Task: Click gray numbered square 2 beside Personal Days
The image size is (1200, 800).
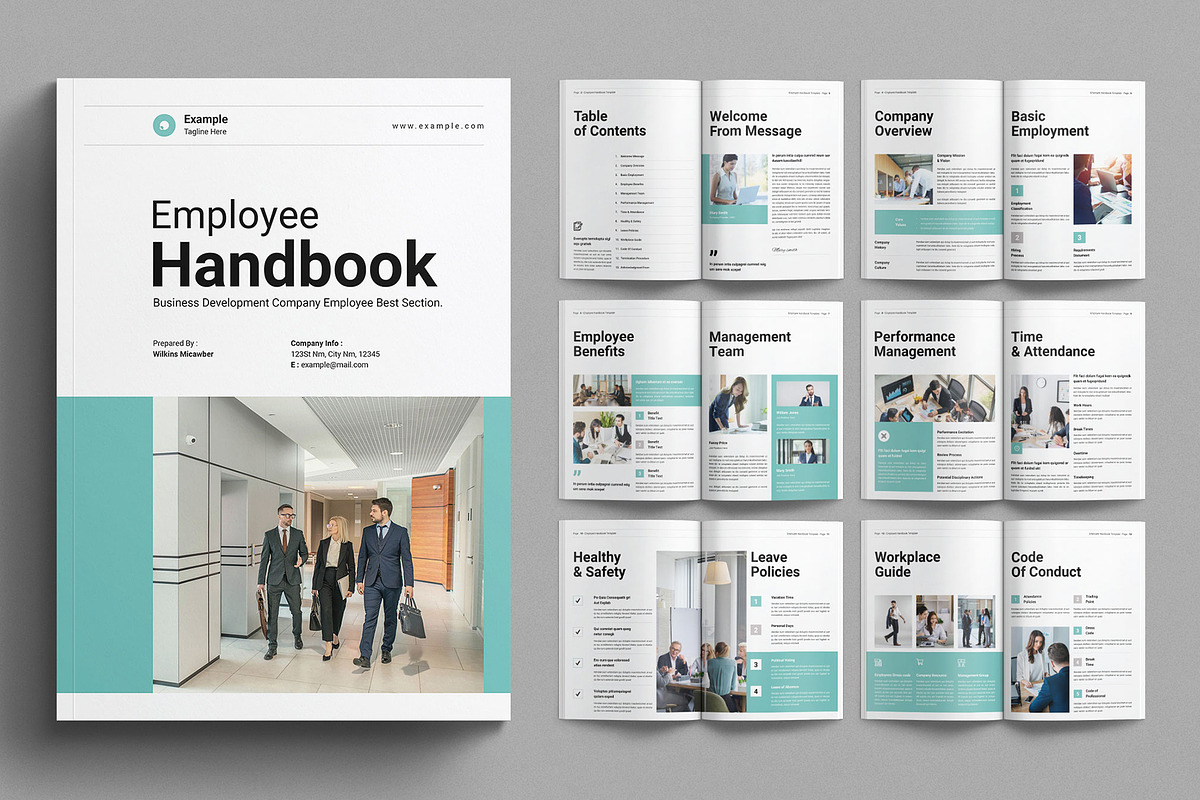Action: pos(756,630)
